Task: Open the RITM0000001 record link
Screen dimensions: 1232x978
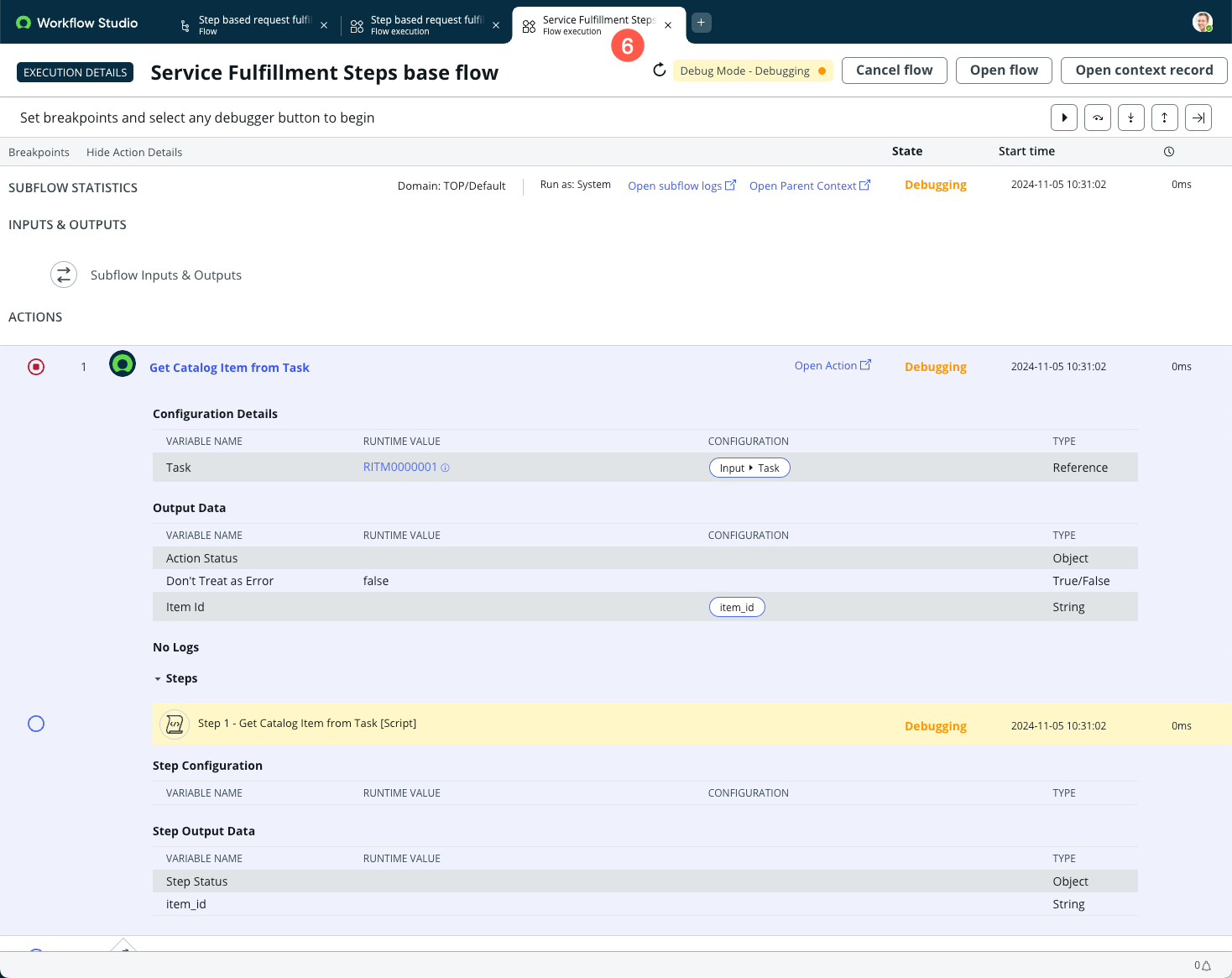Action: click(400, 467)
